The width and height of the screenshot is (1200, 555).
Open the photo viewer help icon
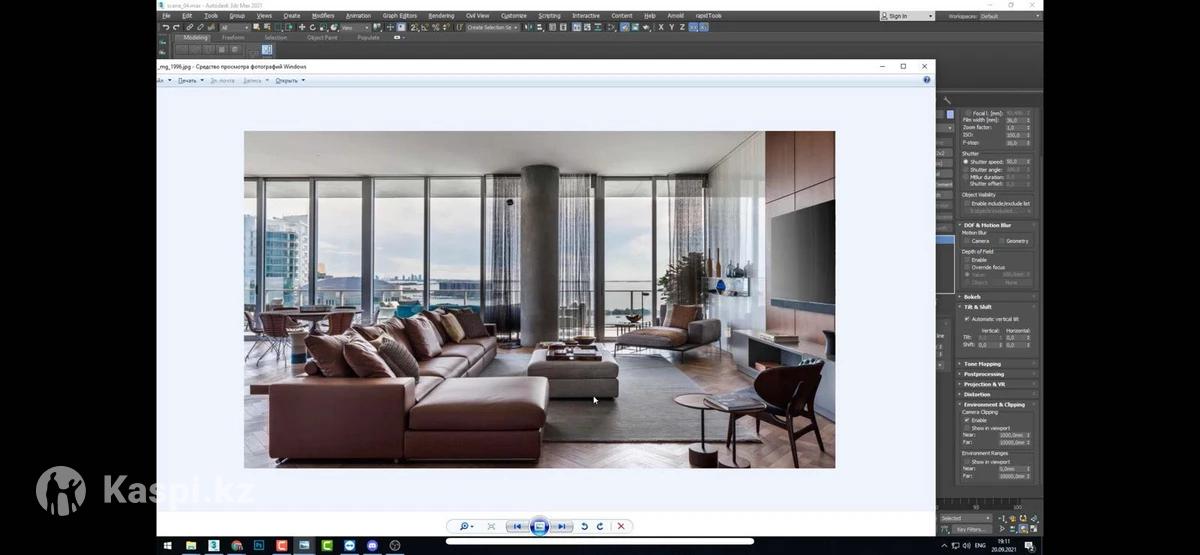(927, 80)
